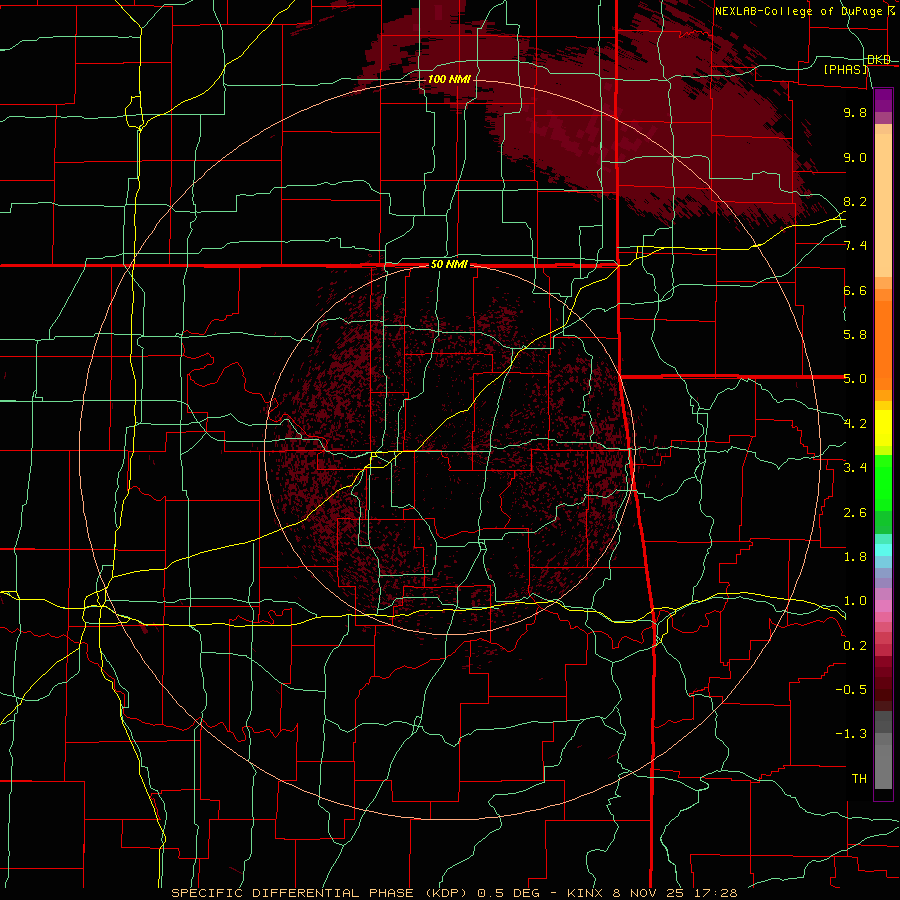The image size is (900, 900).
Task: Click the 4.2 value on color scale
Action: [855, 424]
